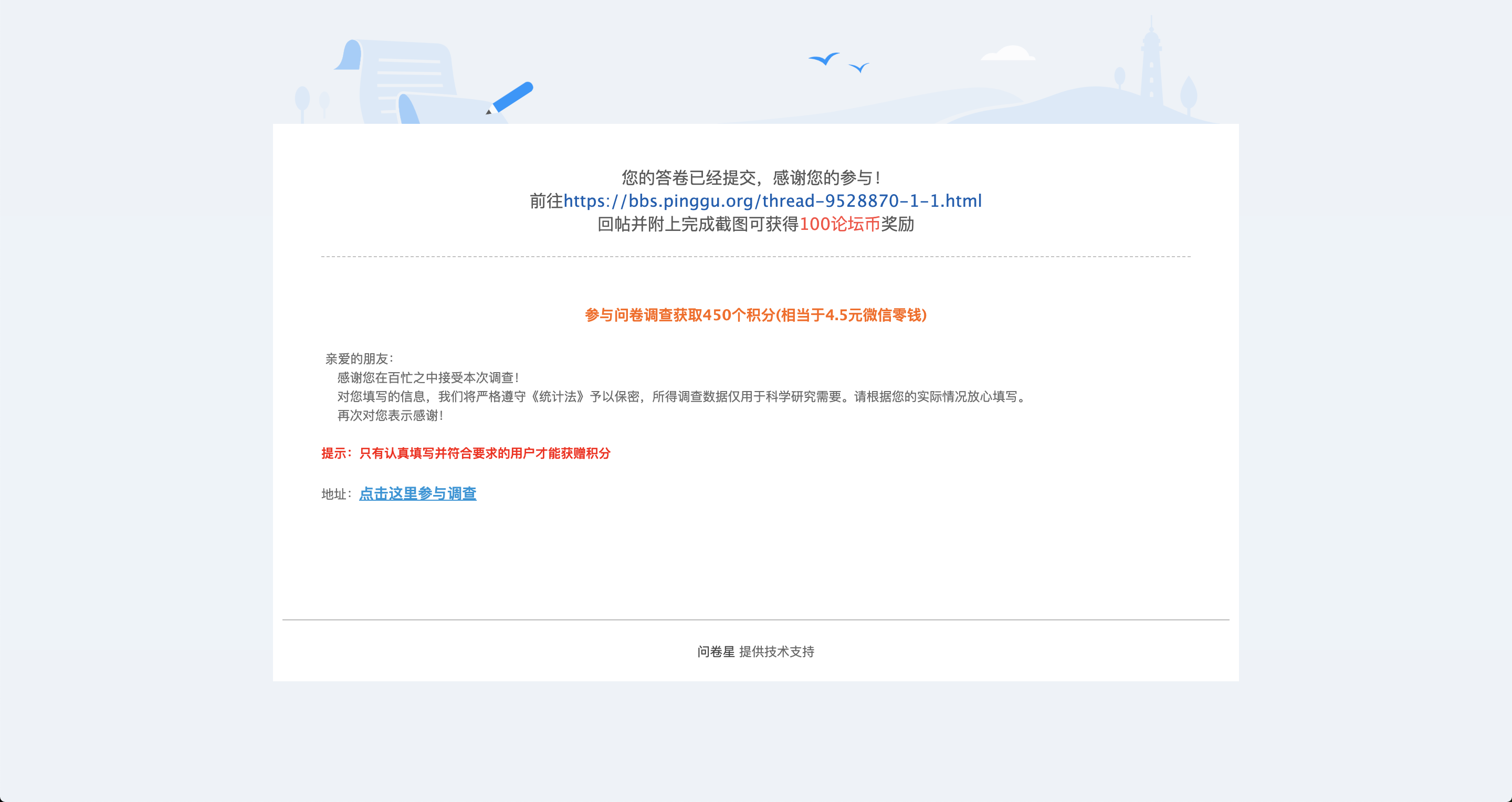
Task: Click the orange 450个积分 survey heading
Action: click(x=755, y=315)
